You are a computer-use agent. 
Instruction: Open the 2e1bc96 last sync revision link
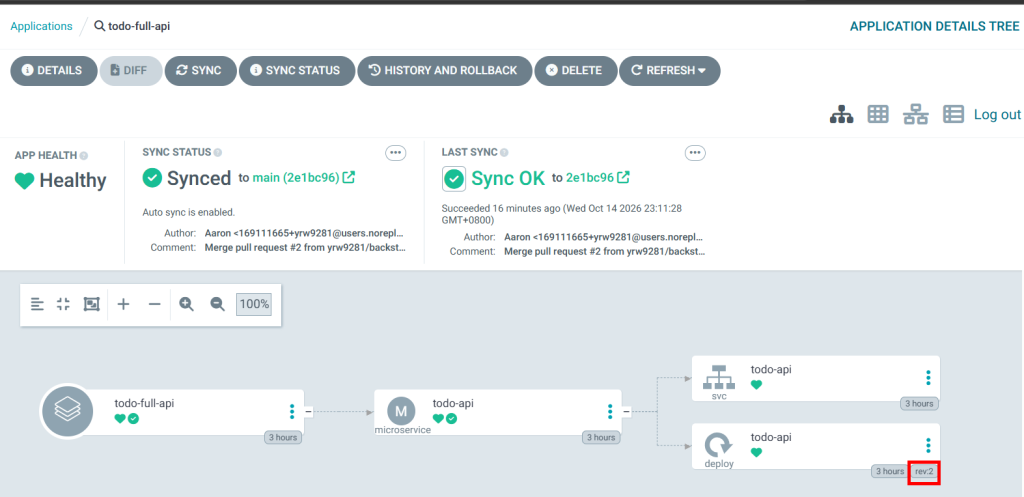tap(590, 177)
